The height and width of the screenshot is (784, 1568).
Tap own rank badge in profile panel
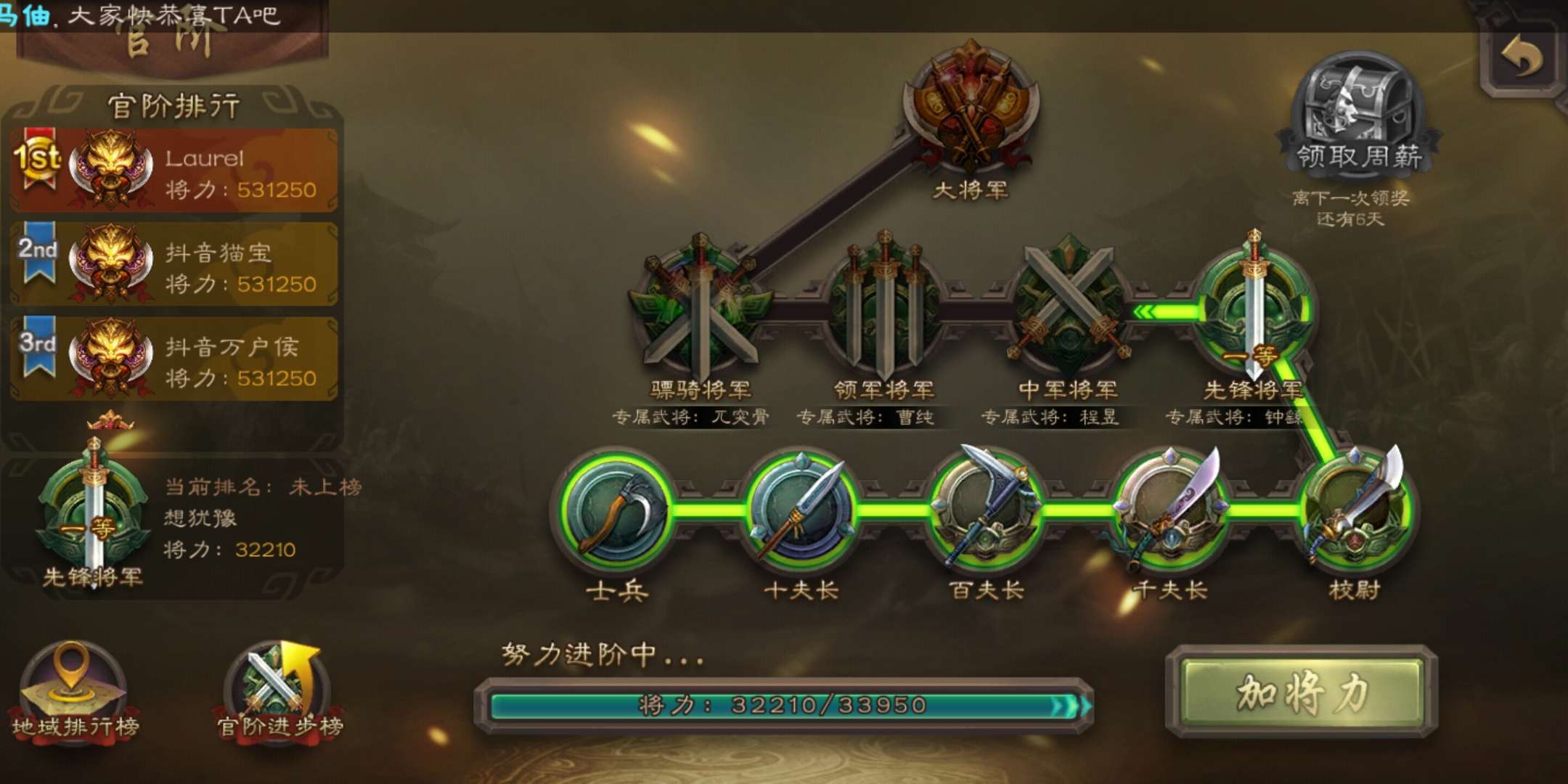pos(94,508)
